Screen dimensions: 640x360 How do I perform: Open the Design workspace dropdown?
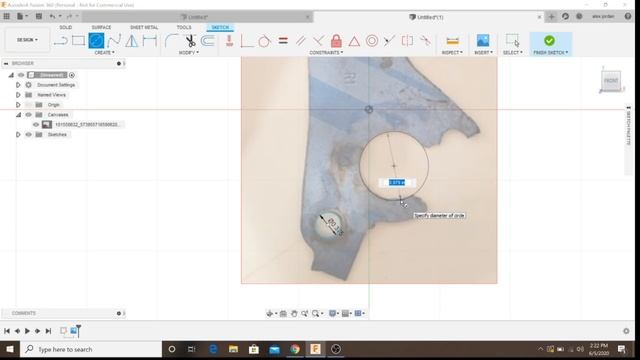click(27, 40)
